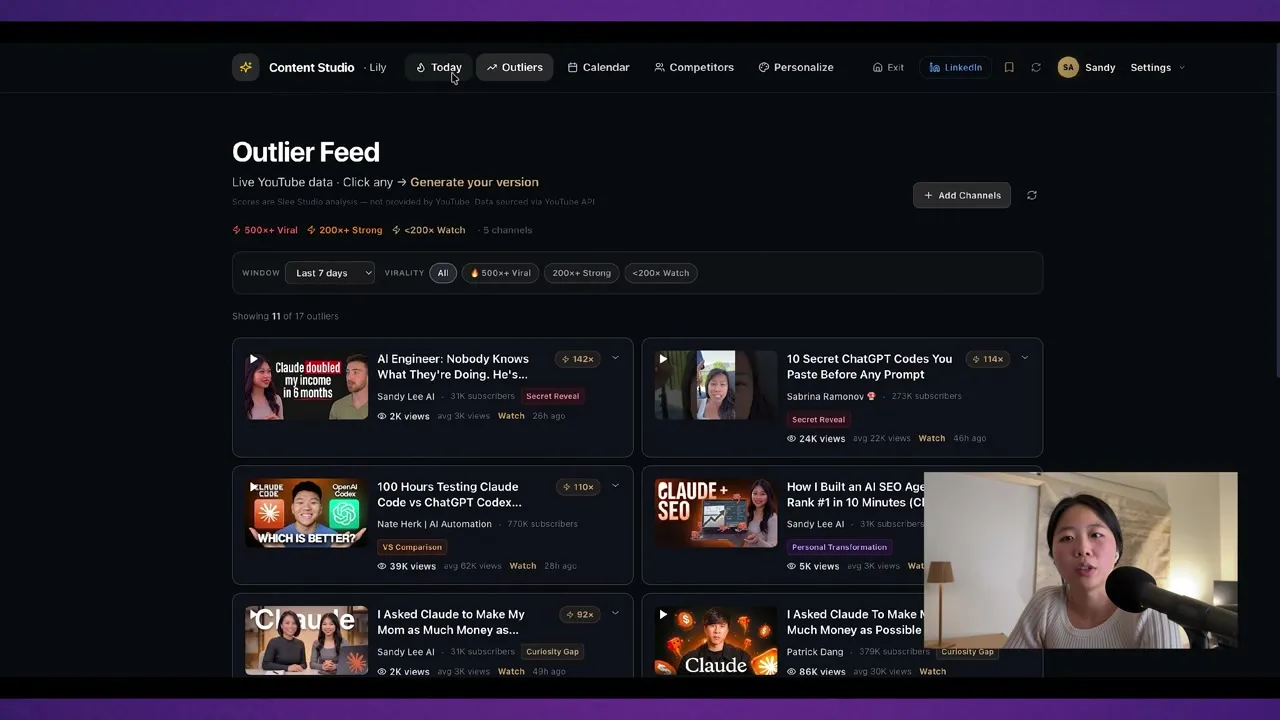Click the Add Channels button
The height and width of the screenshot is (720, 1280).
962,195
